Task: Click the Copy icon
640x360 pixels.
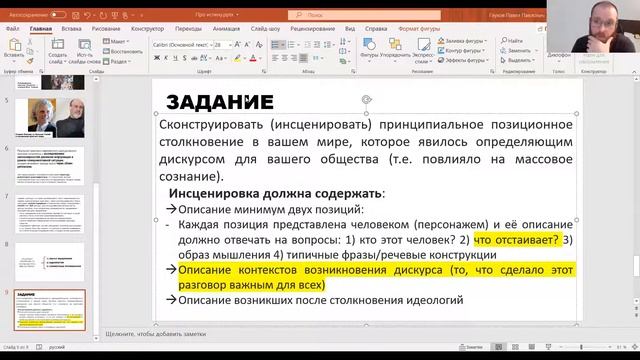Action: [30, 51]
